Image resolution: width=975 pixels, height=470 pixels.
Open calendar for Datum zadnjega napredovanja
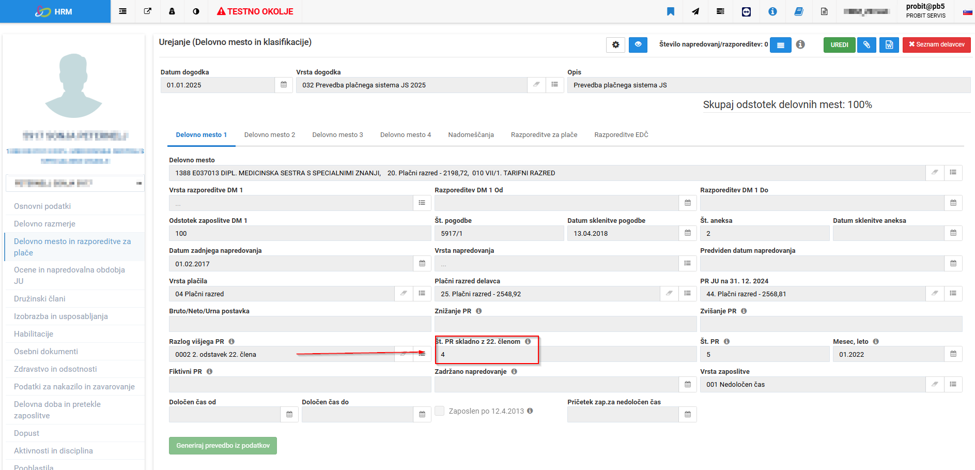tap(422, 263)
